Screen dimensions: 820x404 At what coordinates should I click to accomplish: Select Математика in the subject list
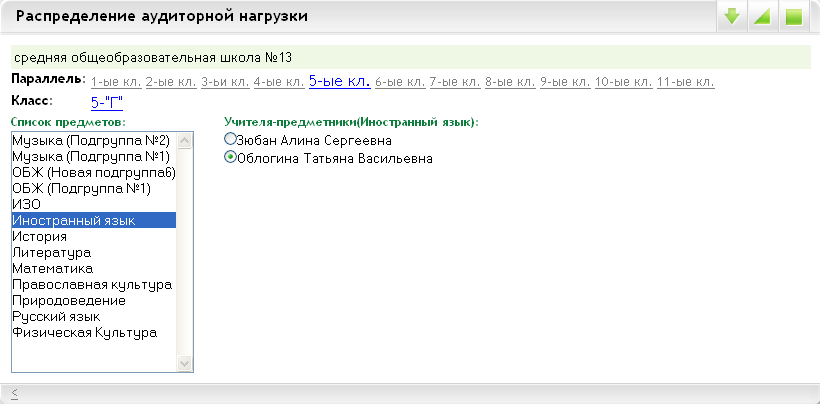click(94, 269)
